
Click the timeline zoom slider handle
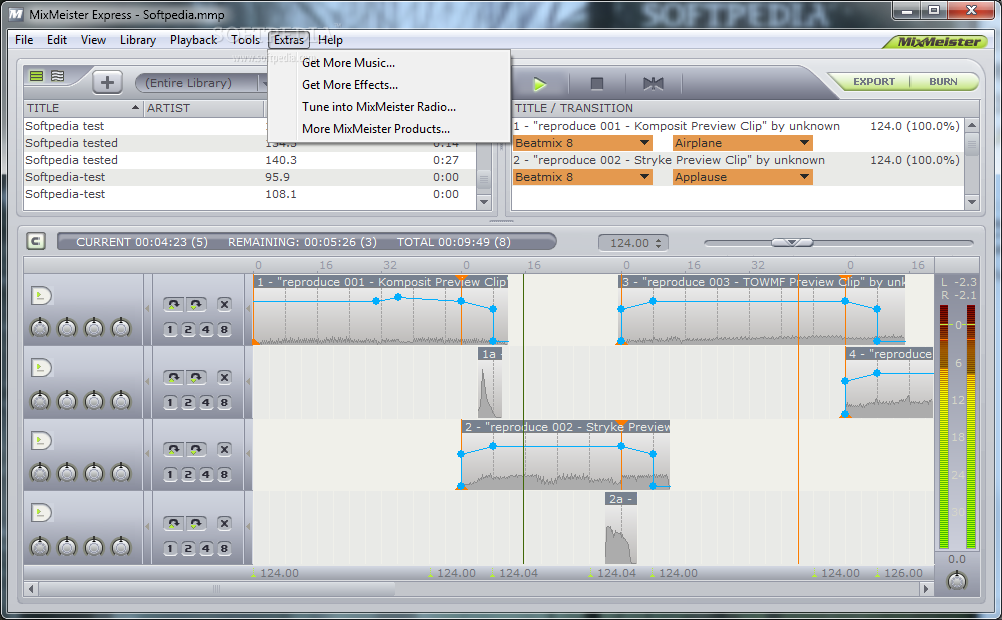(792, 242)
